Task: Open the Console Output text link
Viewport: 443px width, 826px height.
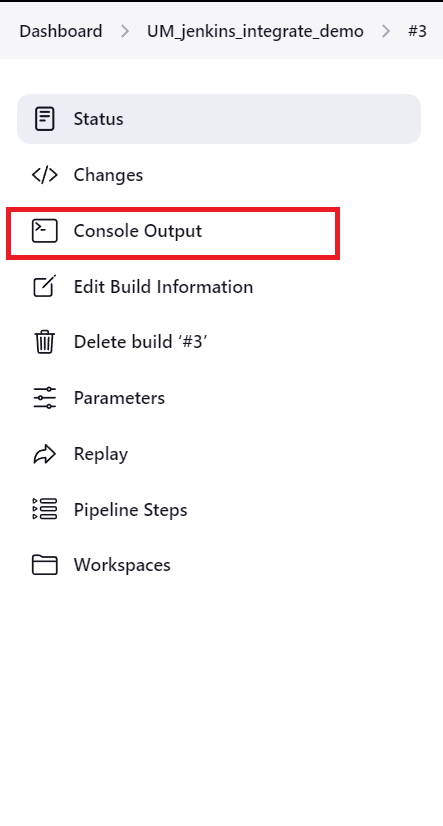Action: (x=137, y=231)
